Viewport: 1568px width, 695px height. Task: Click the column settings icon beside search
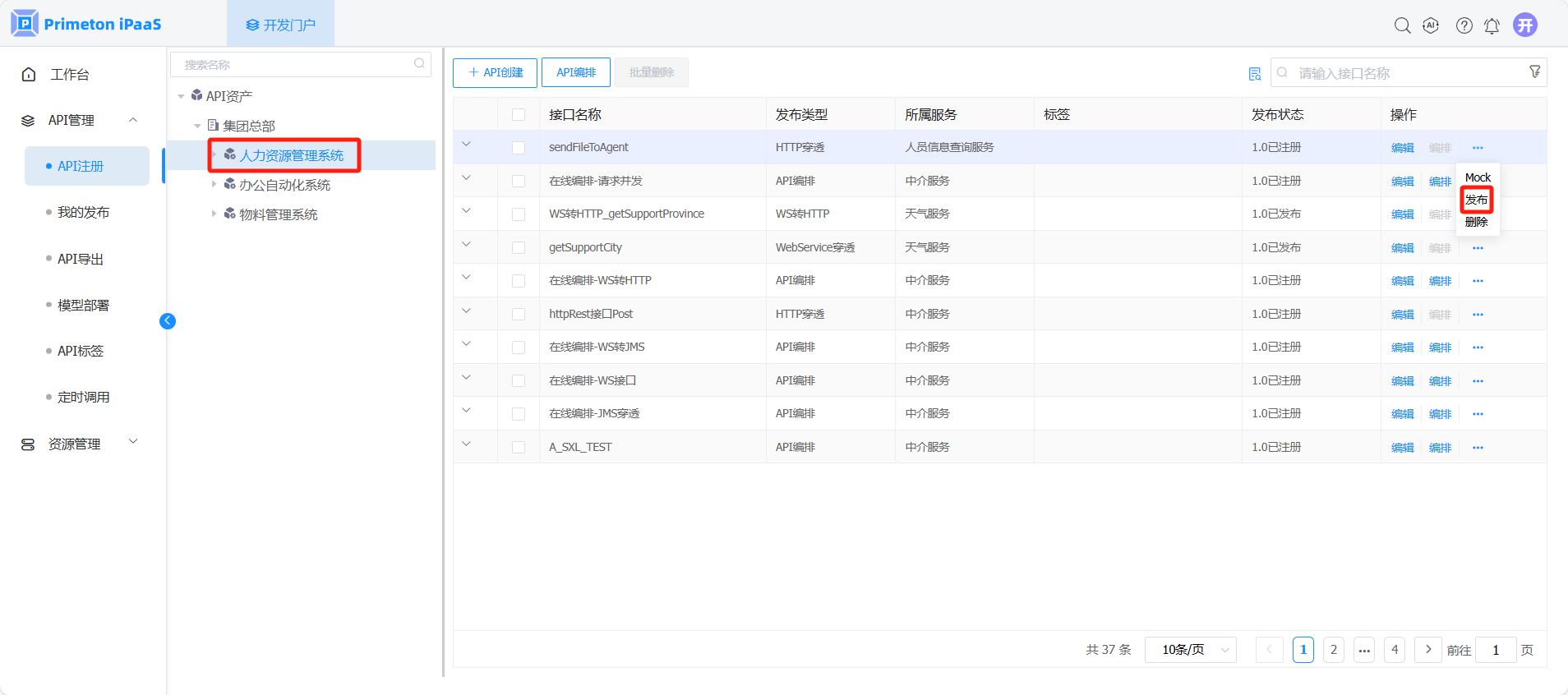(x=1254, y=74)
